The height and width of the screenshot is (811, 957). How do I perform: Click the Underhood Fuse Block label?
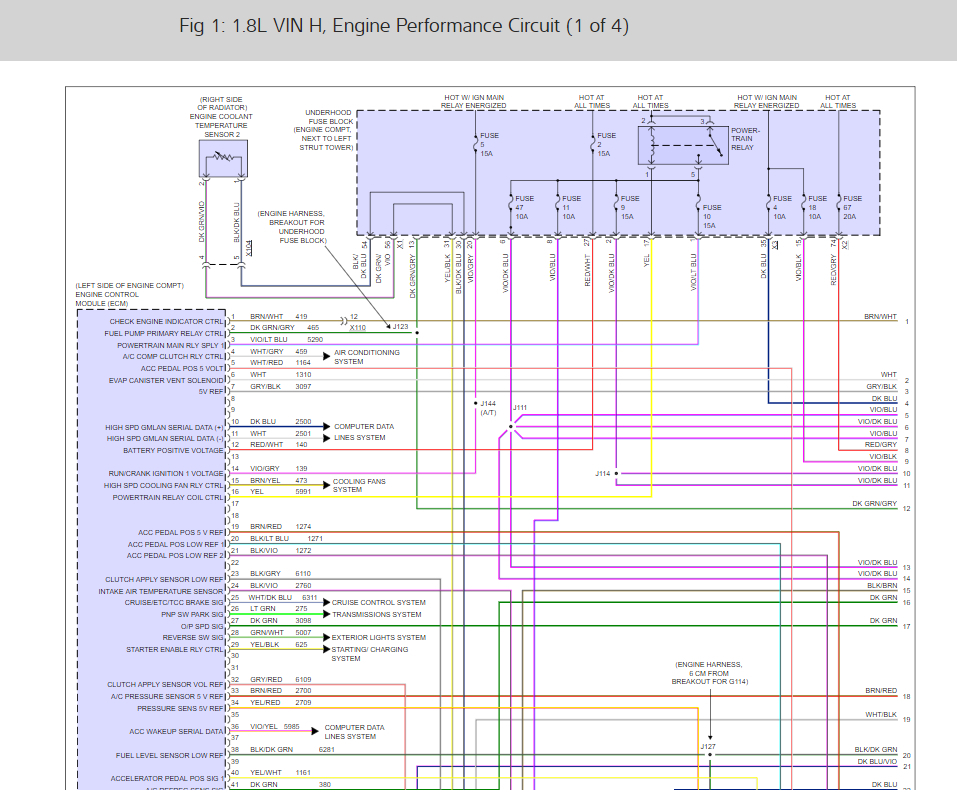pos(328,129)
